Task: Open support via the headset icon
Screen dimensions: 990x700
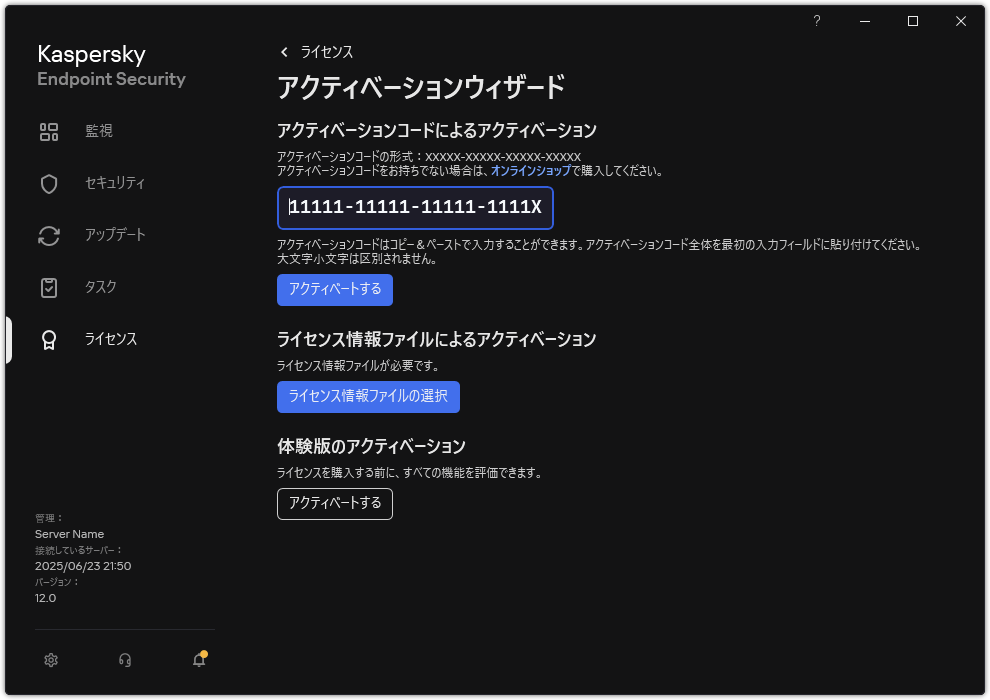Action: point(124,660)
